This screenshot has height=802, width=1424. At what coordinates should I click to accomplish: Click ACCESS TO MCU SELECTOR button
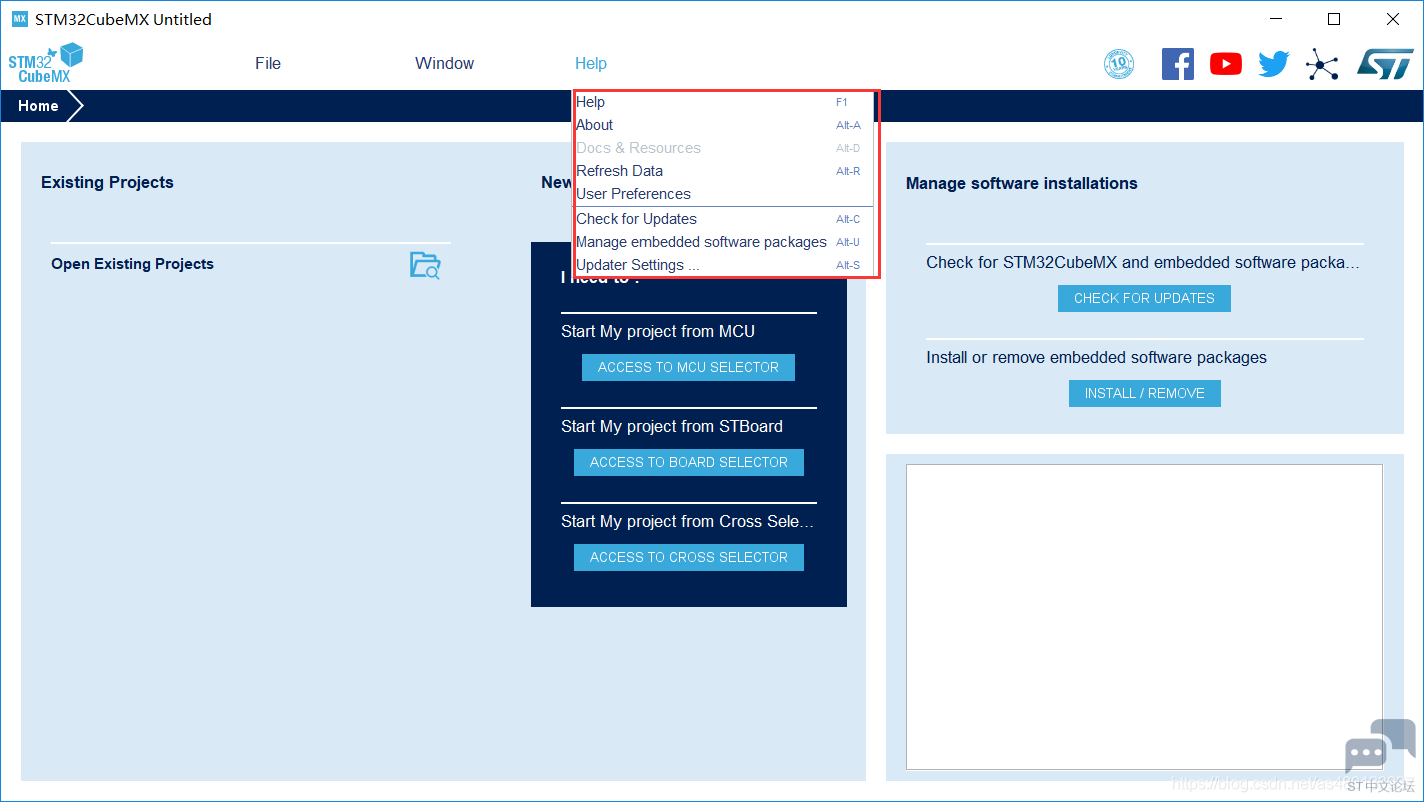[x=688, y=367]
